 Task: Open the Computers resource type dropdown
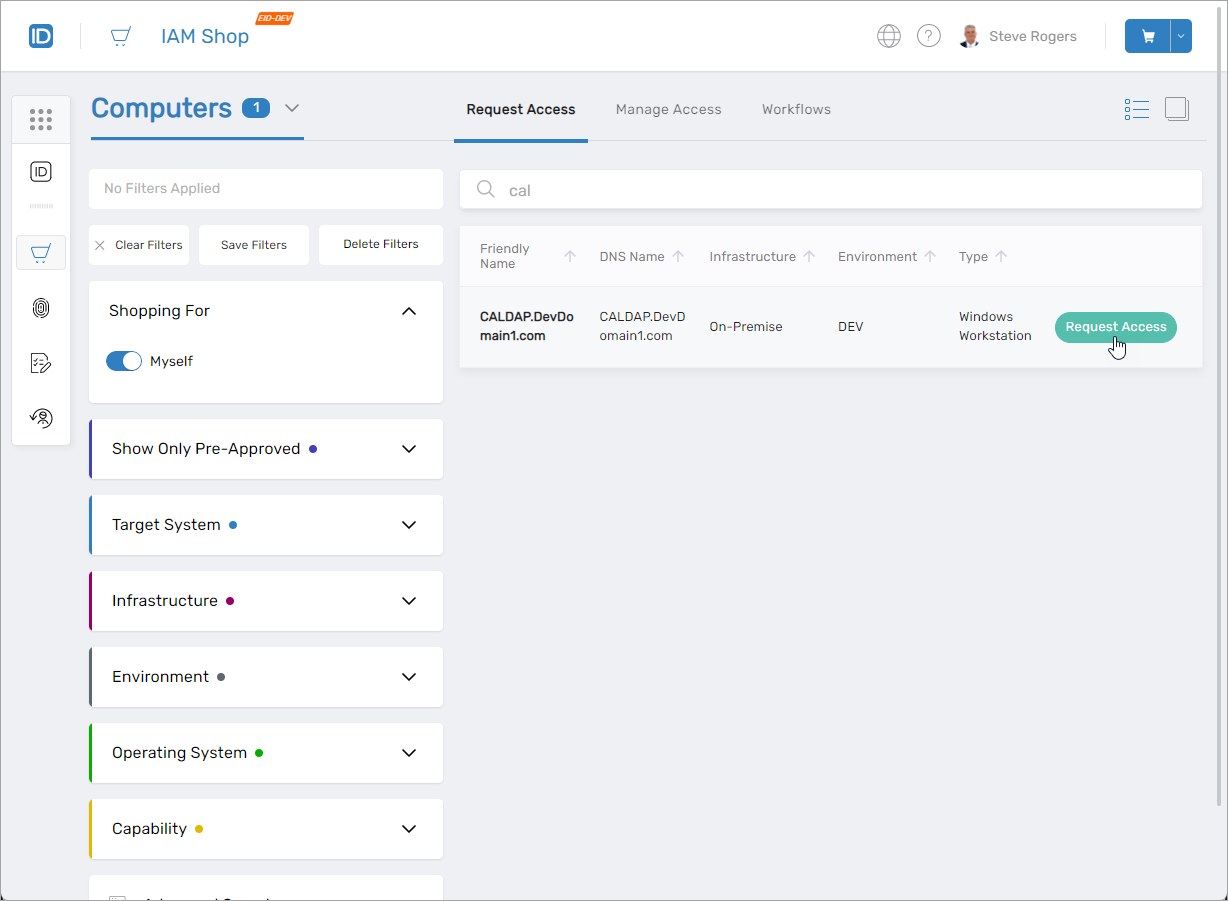pos(292,108)
